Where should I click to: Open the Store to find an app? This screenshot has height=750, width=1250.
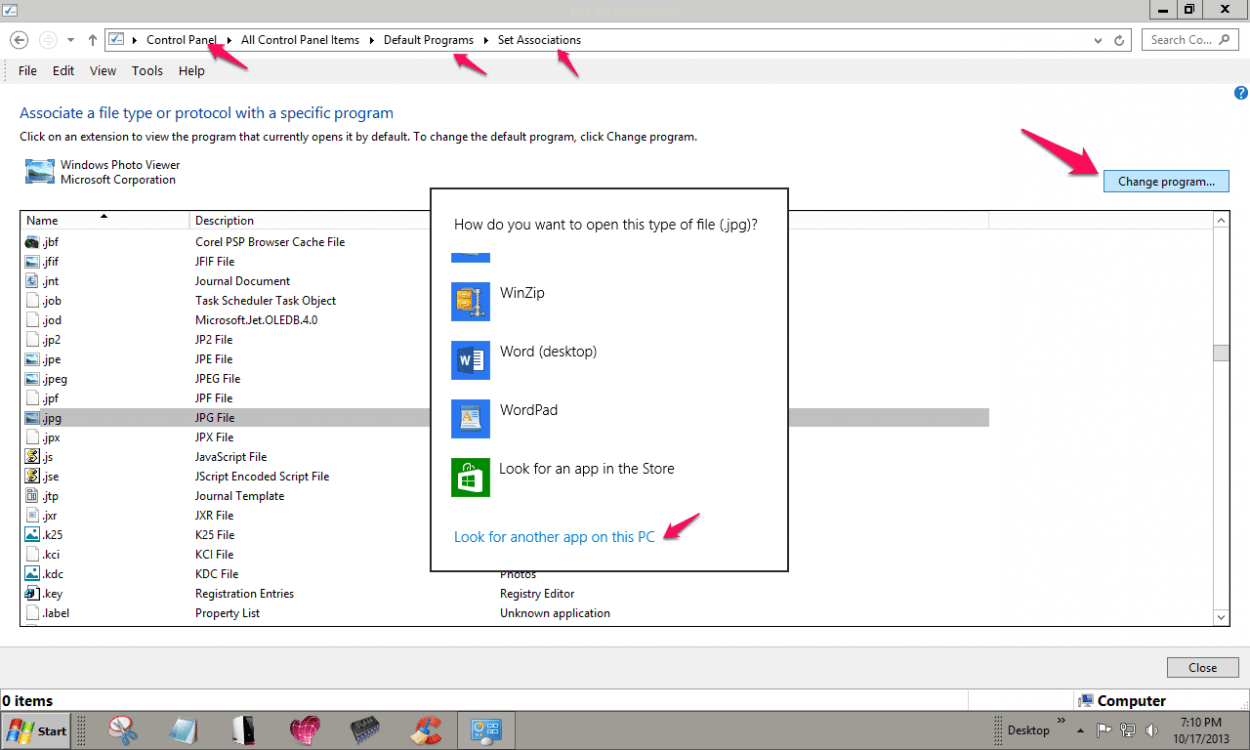tap(585, 468)
